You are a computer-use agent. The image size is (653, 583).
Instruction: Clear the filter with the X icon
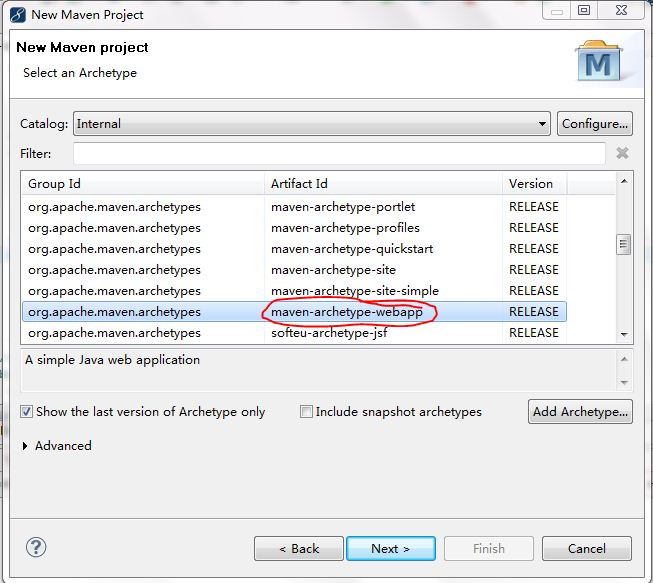coord(622,154)
